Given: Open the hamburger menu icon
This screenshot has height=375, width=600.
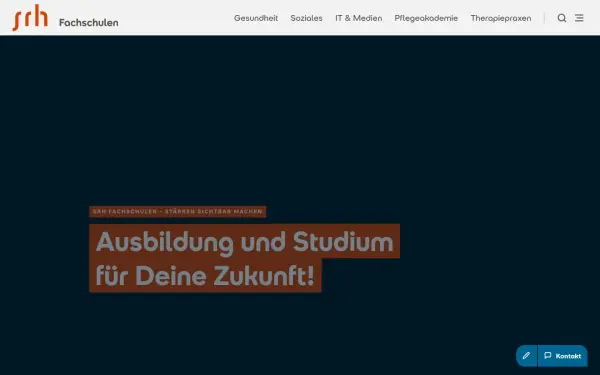Looking at the screenshot, I should click(x=579, y=18).
